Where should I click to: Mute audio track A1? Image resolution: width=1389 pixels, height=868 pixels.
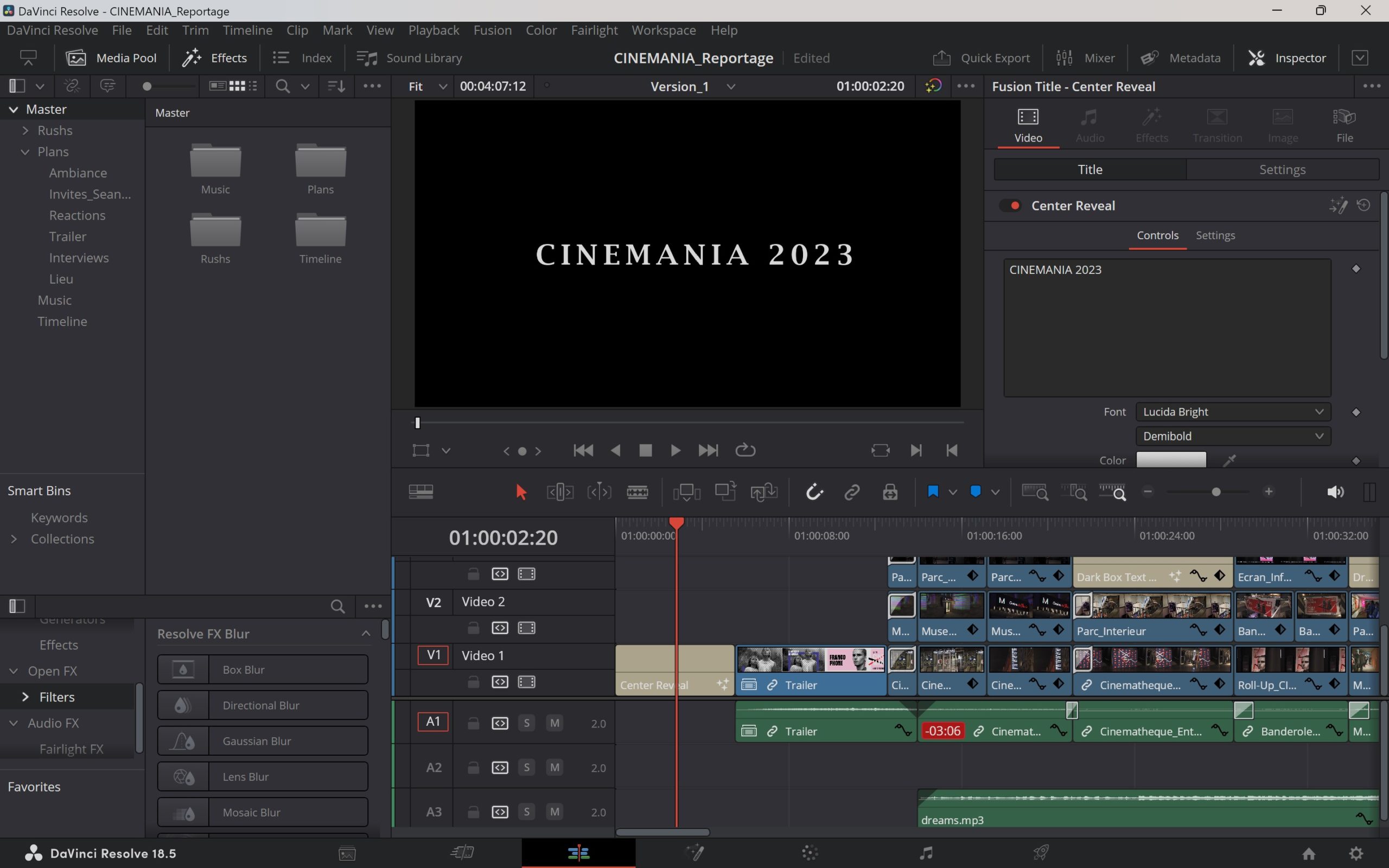click(x=554, y=723)
